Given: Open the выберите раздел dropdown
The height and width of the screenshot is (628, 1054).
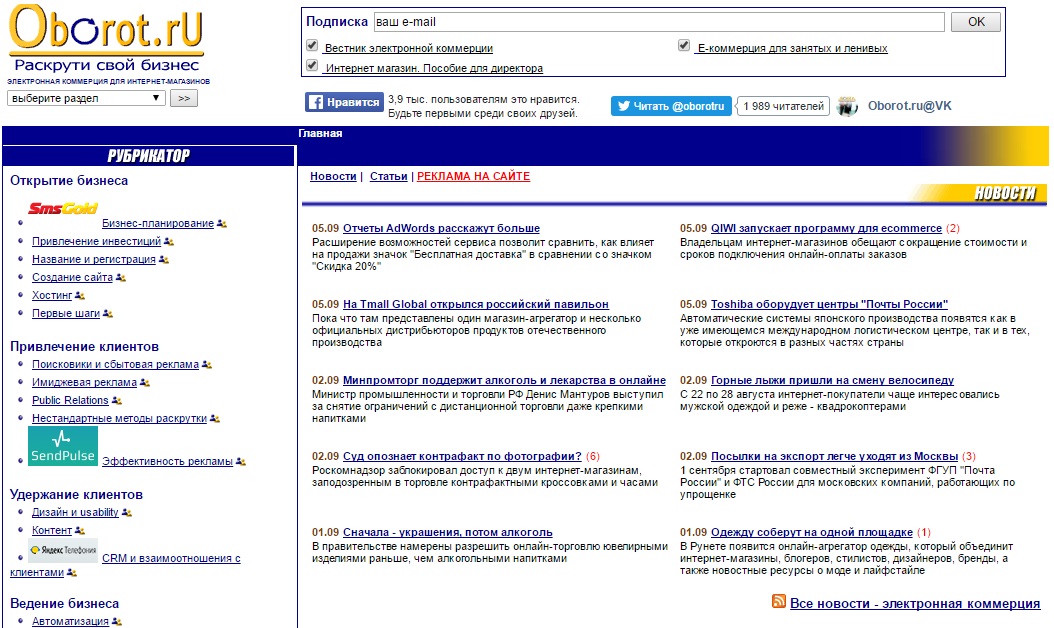Looking at the screenshot, I should pyautogui.click(x=86, y=98).
